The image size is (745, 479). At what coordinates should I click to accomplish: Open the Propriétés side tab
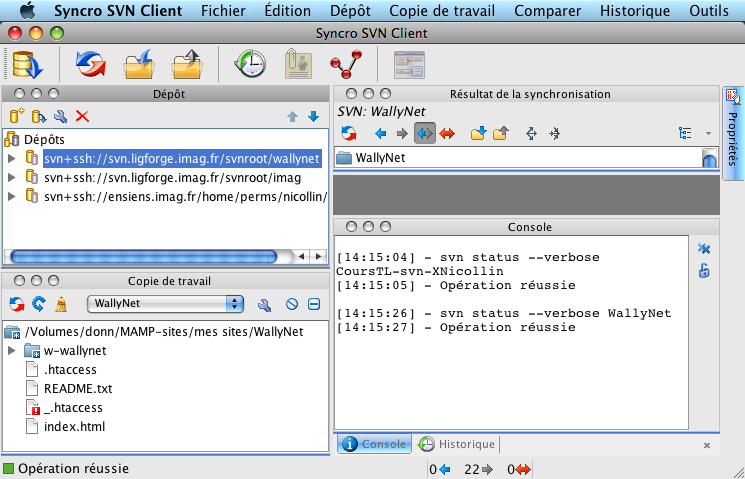point(733,134)
